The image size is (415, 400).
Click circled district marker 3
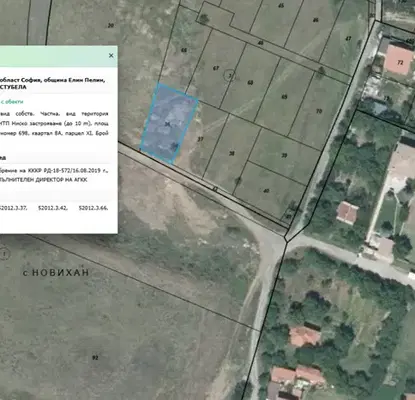(x=229, y=76)
